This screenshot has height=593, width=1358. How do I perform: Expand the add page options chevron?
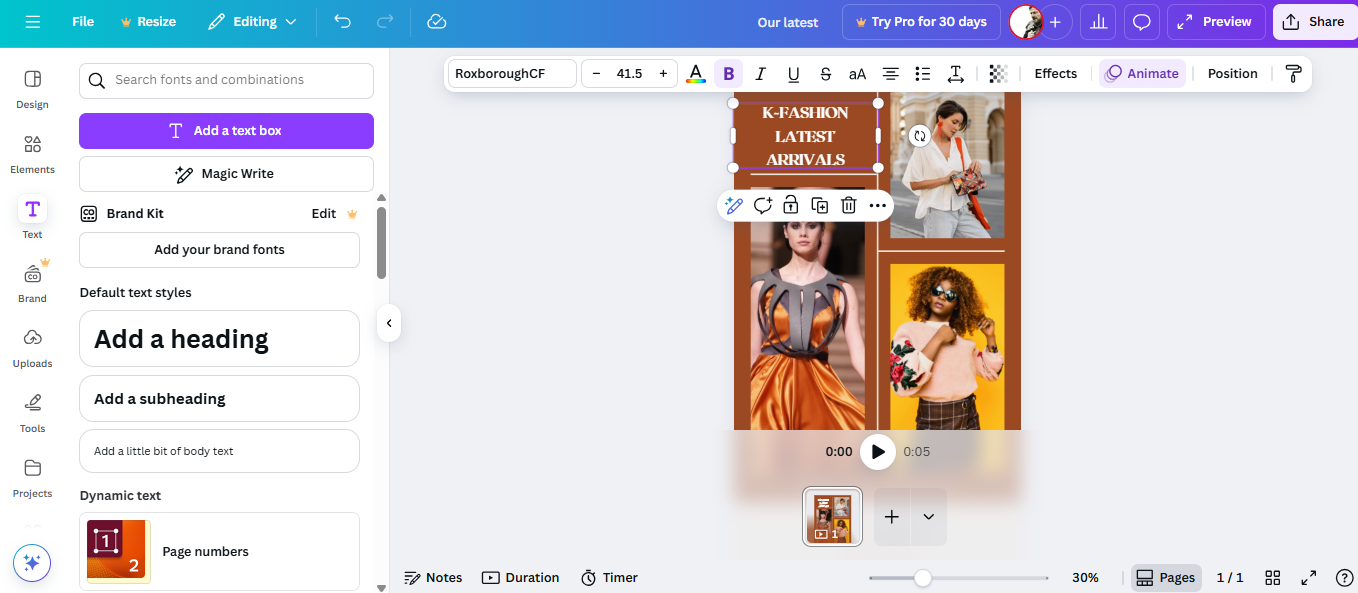[x=928, y=517]
